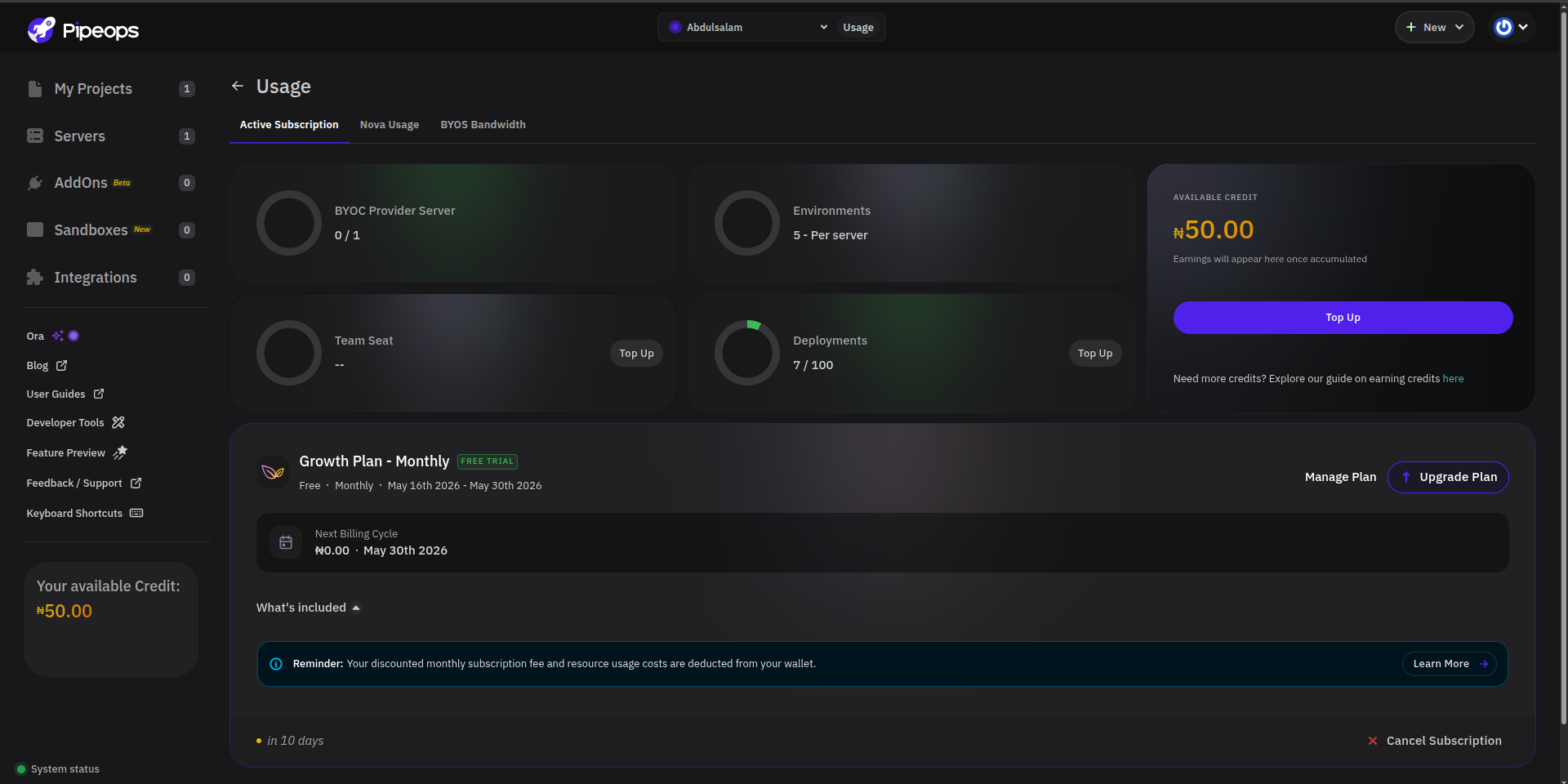Screen dimensions: 1568x784
Task: Click the upgrade arrow icon in Upgrade Plan
Action: click(1406, 477)
